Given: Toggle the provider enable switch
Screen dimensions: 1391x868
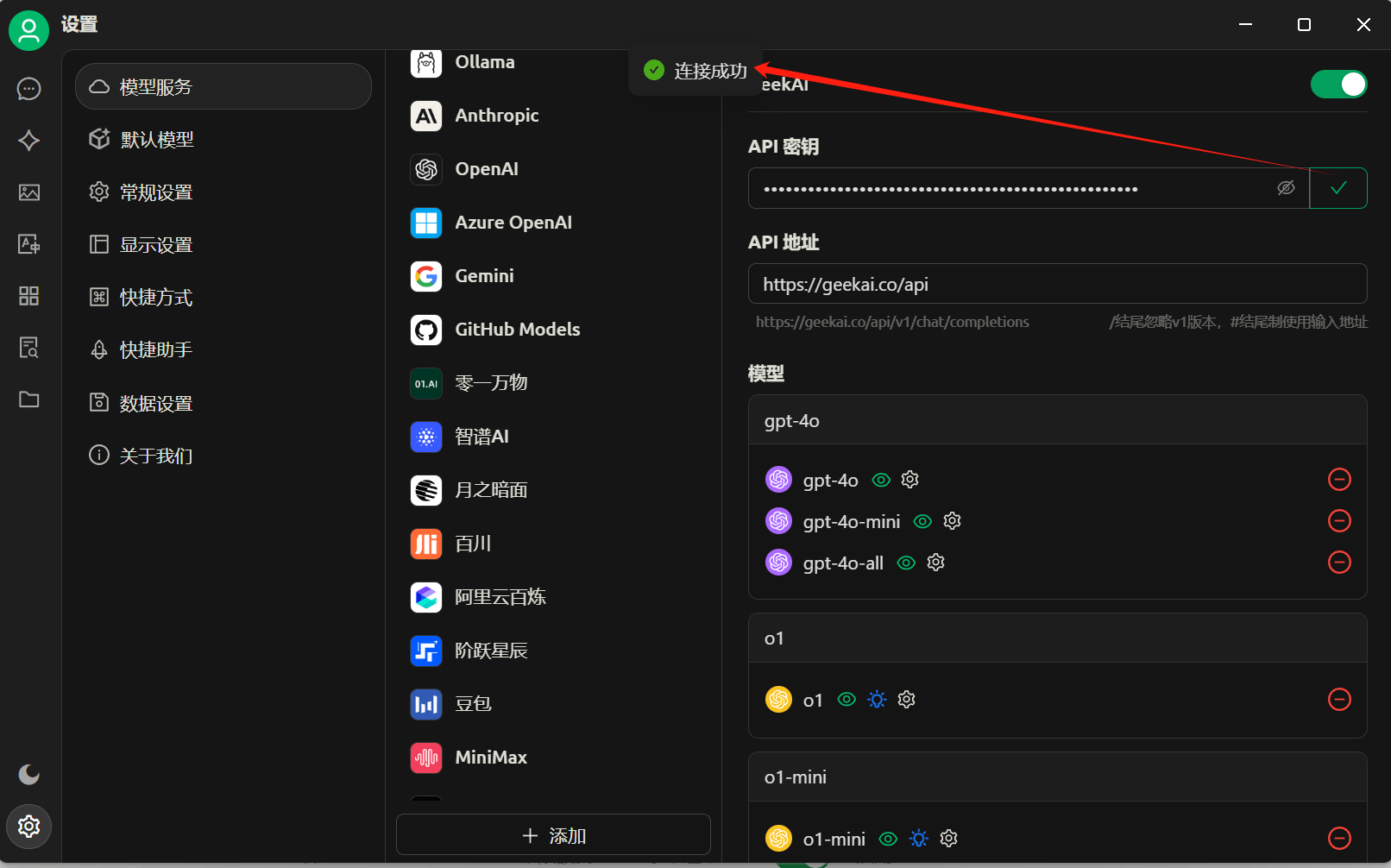Looking at the screenshot, I should pyautogui.click(x=1338, y=85).
